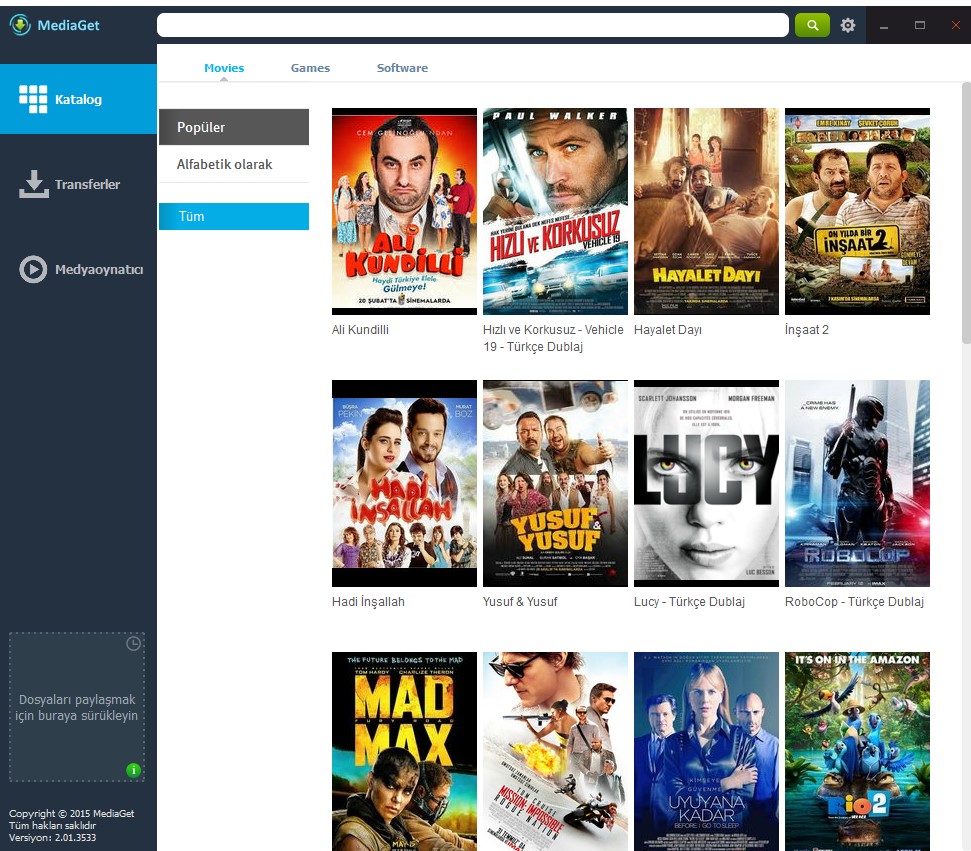Click the Katalog grid icon
971x851 pixels.
pos(33,99)
